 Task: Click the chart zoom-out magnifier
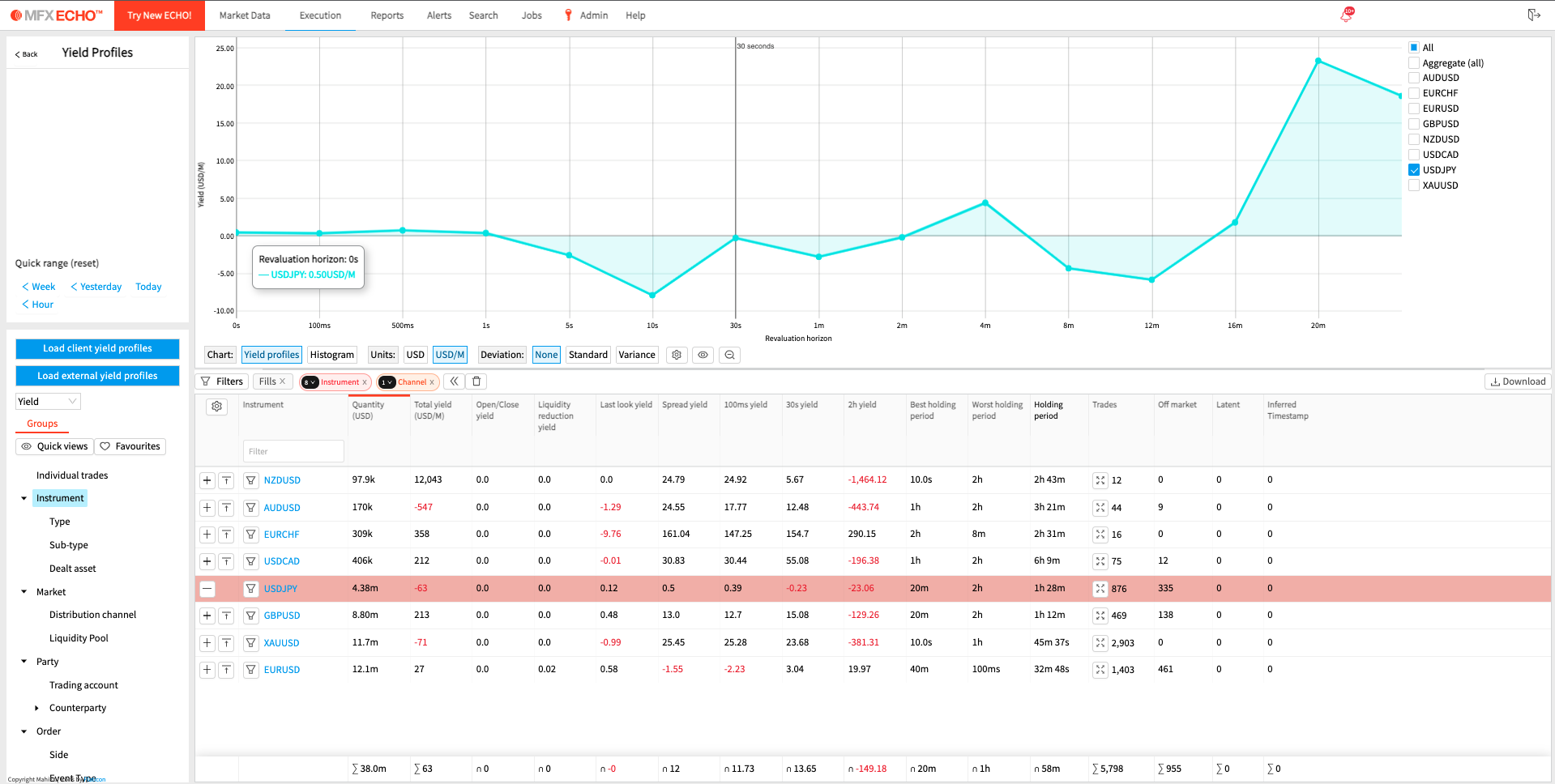coord(729,355)
